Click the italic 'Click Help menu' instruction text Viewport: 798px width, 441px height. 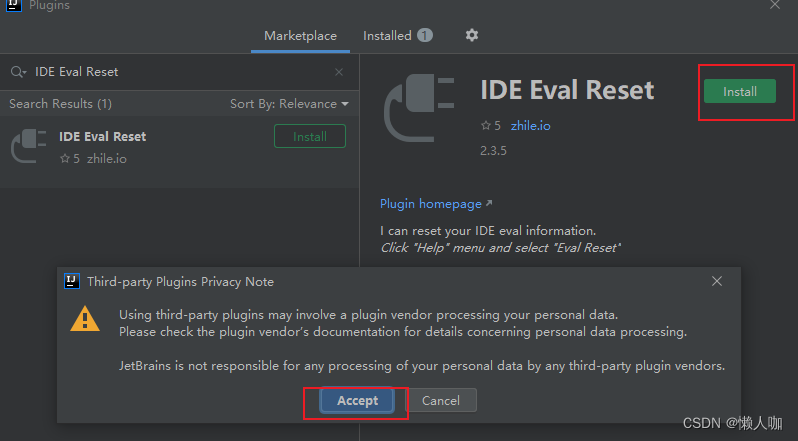(500, 248)
